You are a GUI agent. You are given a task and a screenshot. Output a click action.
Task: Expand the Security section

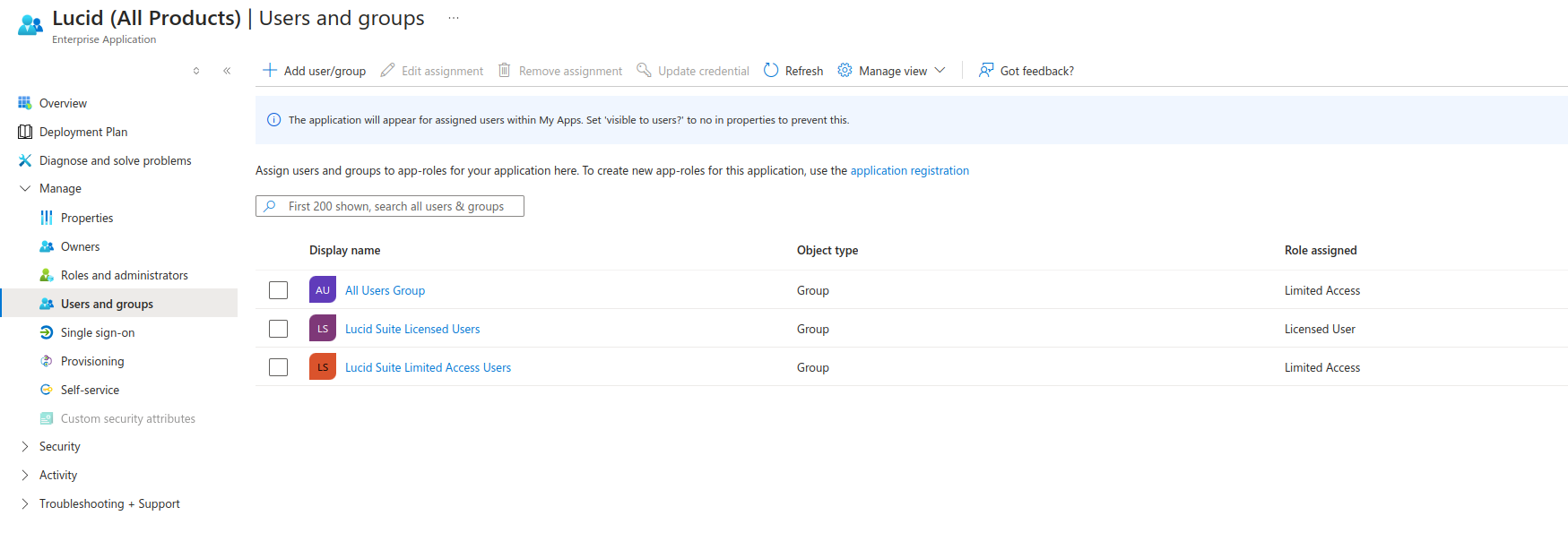(25, 447)
